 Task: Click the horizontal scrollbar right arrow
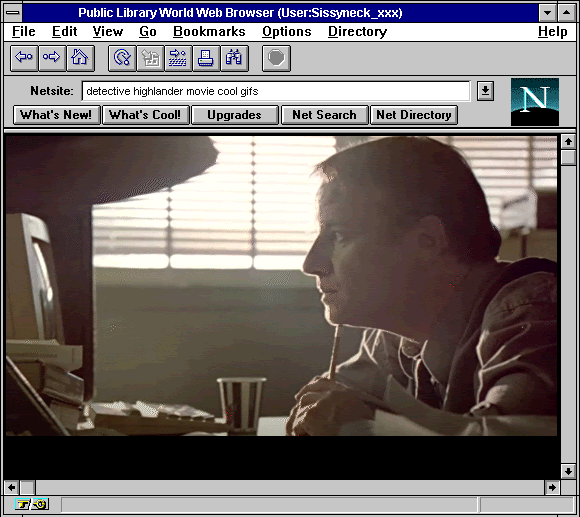tap(552, 487)
